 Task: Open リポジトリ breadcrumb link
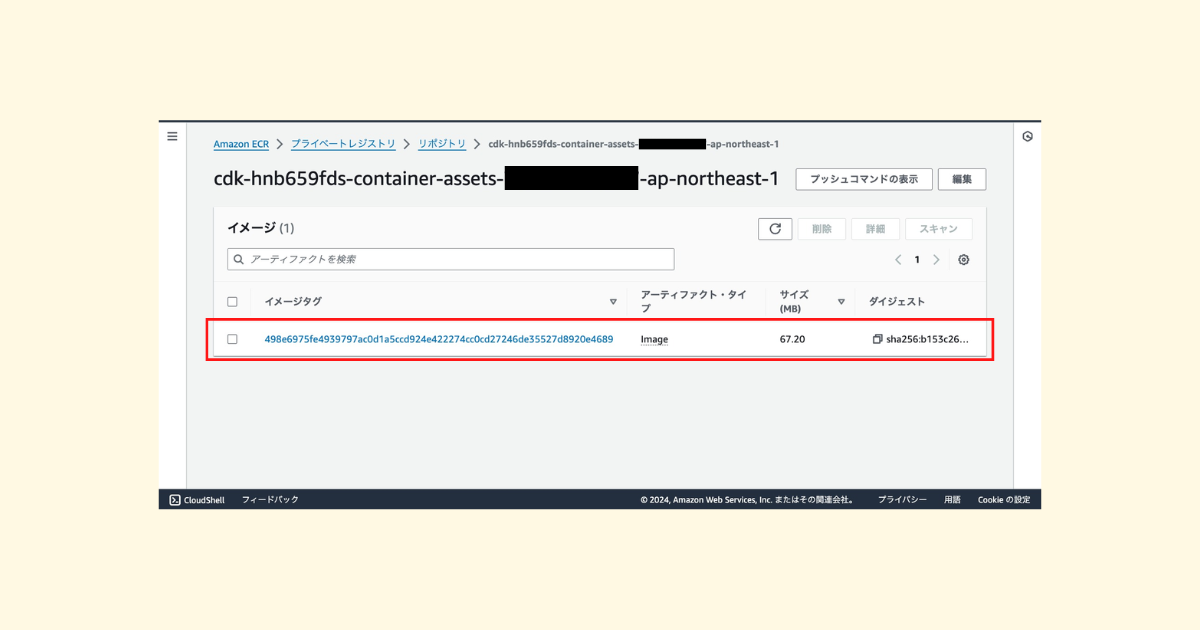(442, 144)
